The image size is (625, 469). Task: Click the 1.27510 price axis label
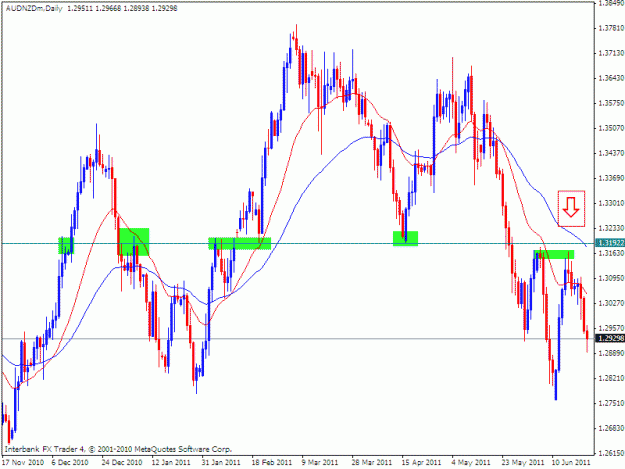click(x=611, y=403)
